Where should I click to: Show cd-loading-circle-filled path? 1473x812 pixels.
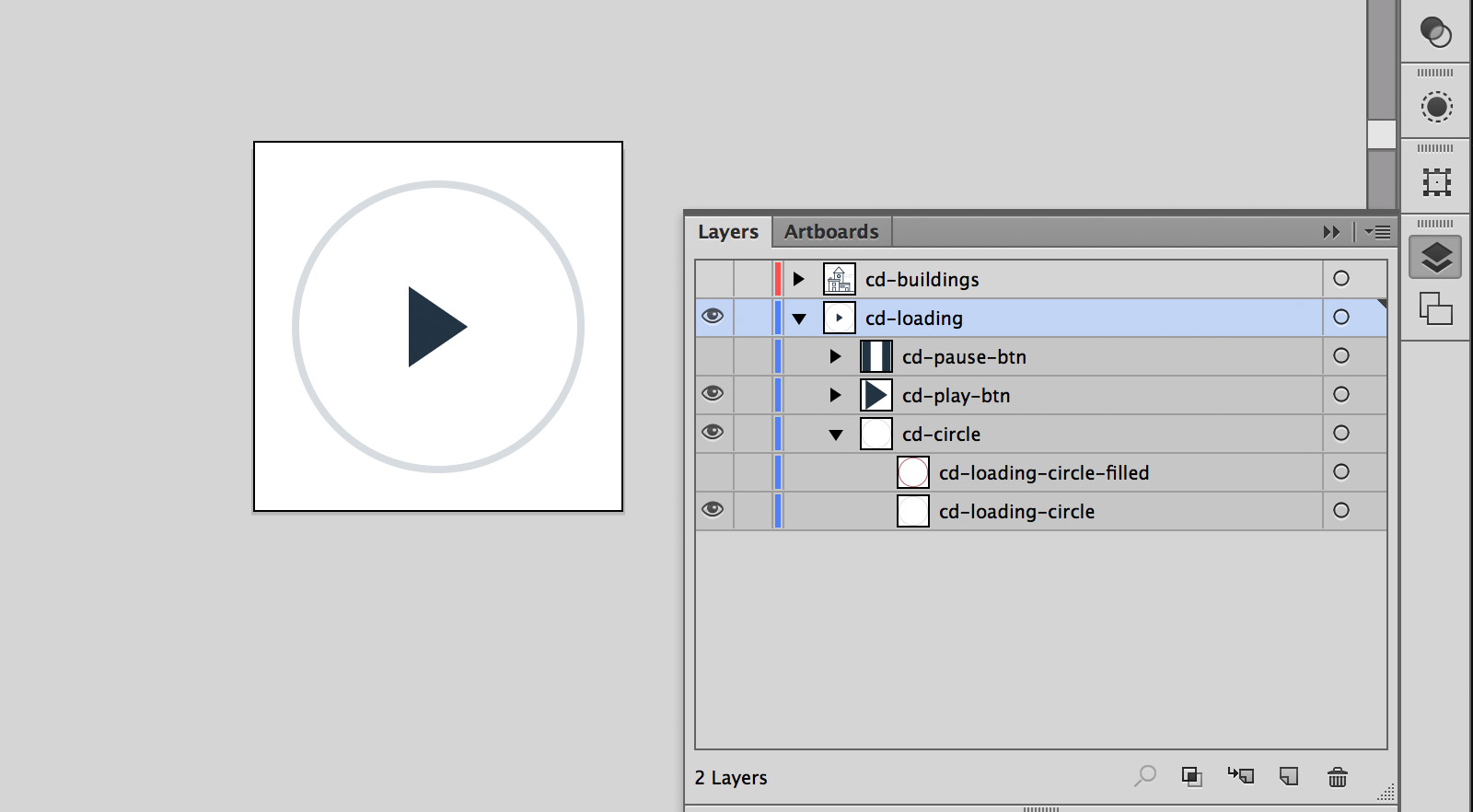point(713,472)
